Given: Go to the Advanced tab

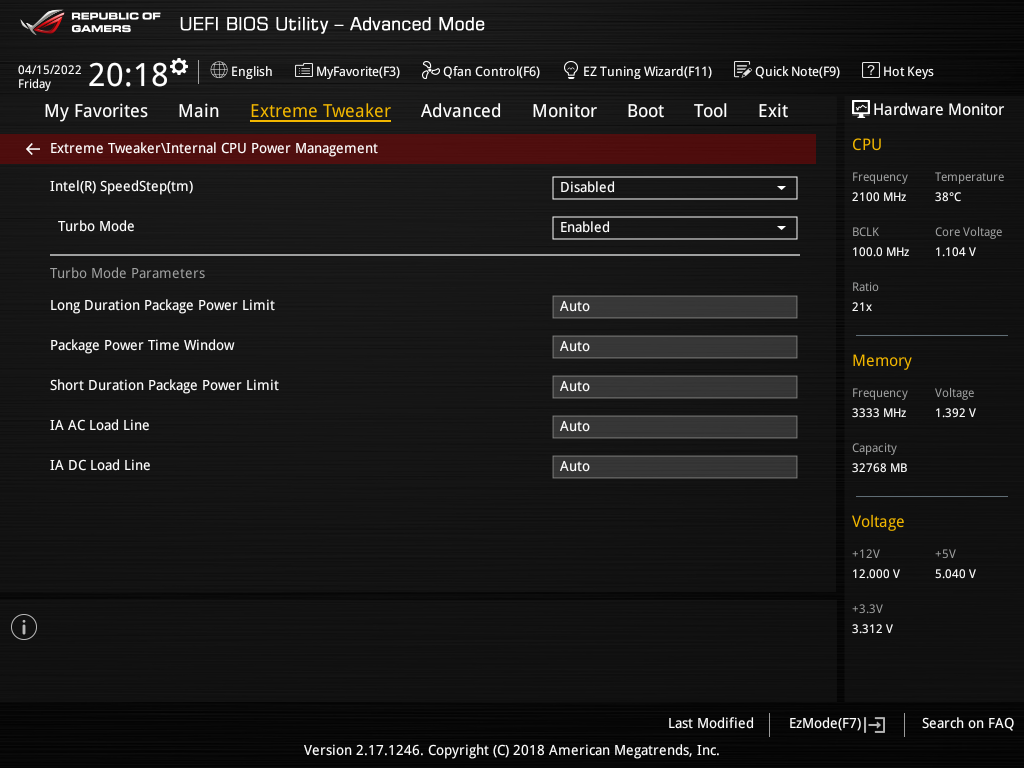Looking at the screenshot, I should click(461, 111).
